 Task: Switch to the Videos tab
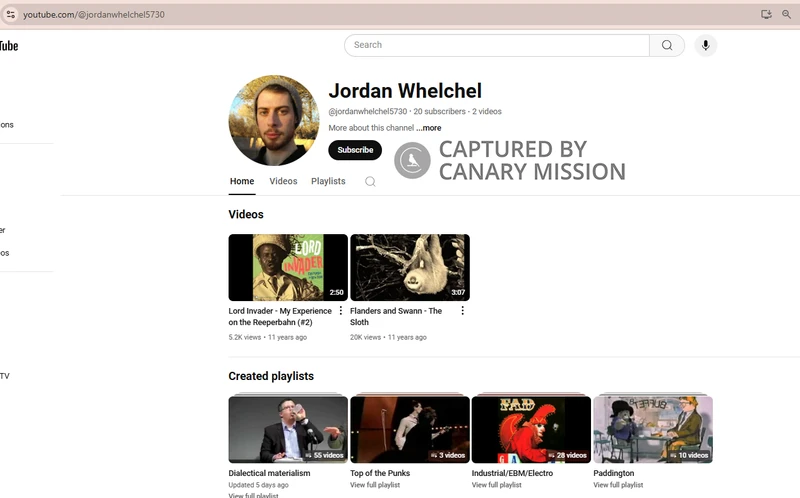[283, 181]
